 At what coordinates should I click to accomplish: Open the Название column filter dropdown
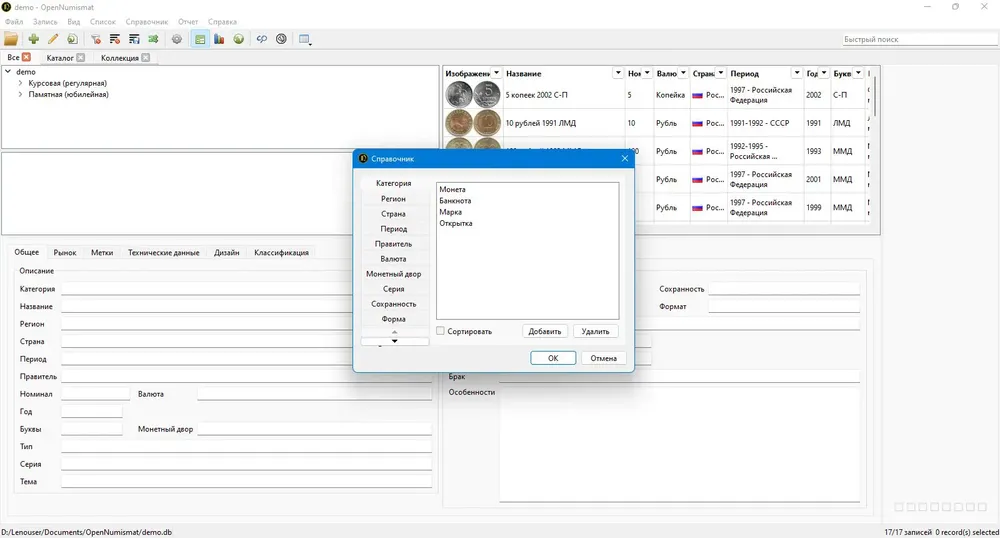[x=617, y=73]
